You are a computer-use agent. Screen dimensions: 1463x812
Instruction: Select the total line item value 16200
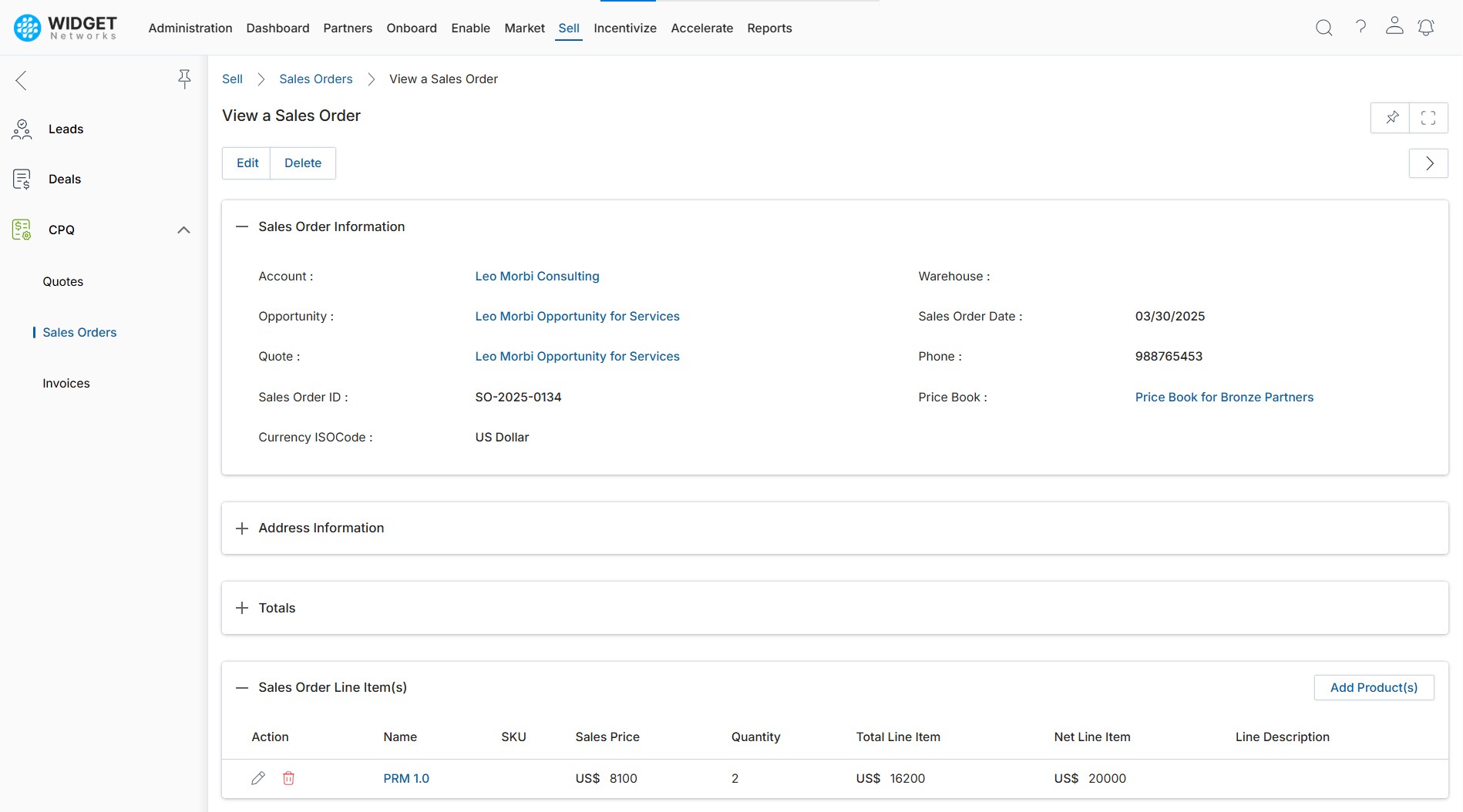click(x=907, y=778)
